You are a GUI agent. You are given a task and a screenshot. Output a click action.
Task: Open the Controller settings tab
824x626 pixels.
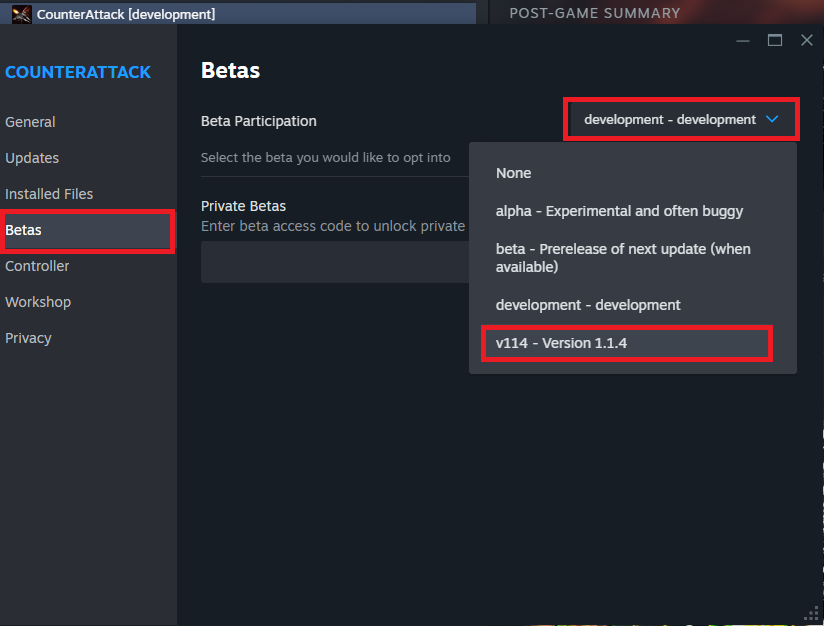point(37,266)
